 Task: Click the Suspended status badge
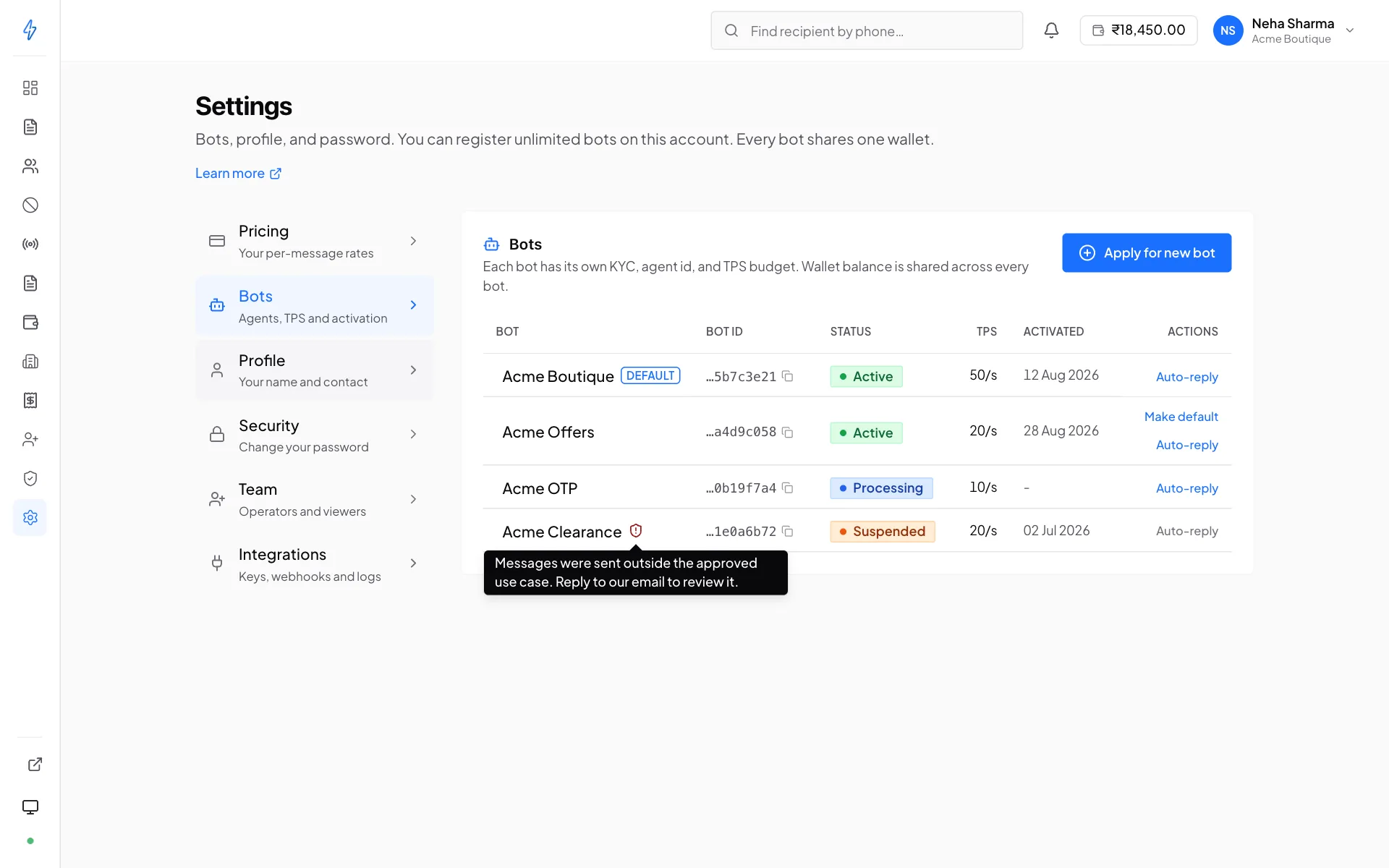pyautogui.click(x=883, y=532)
